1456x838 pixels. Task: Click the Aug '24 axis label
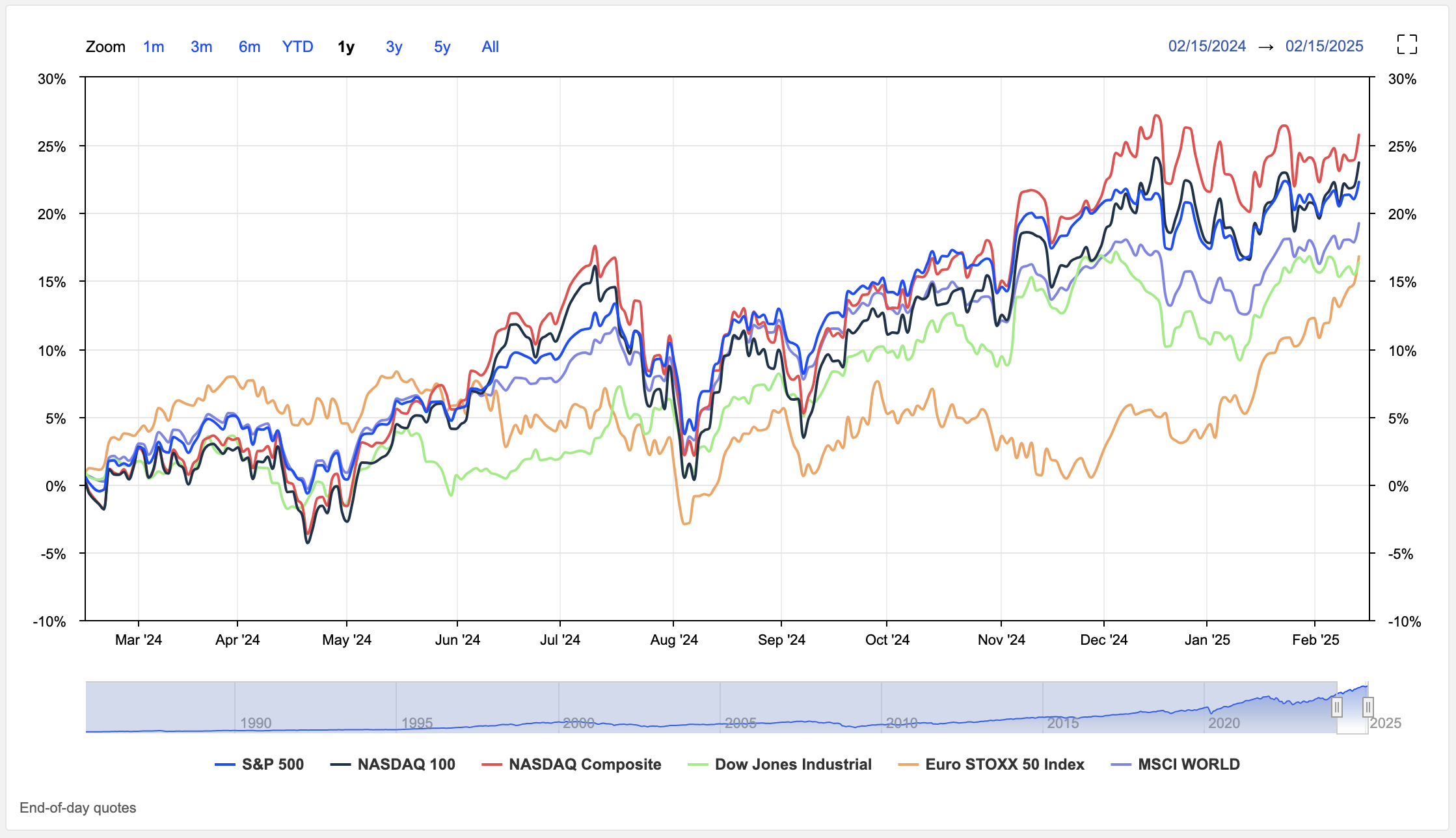[674, 640]
